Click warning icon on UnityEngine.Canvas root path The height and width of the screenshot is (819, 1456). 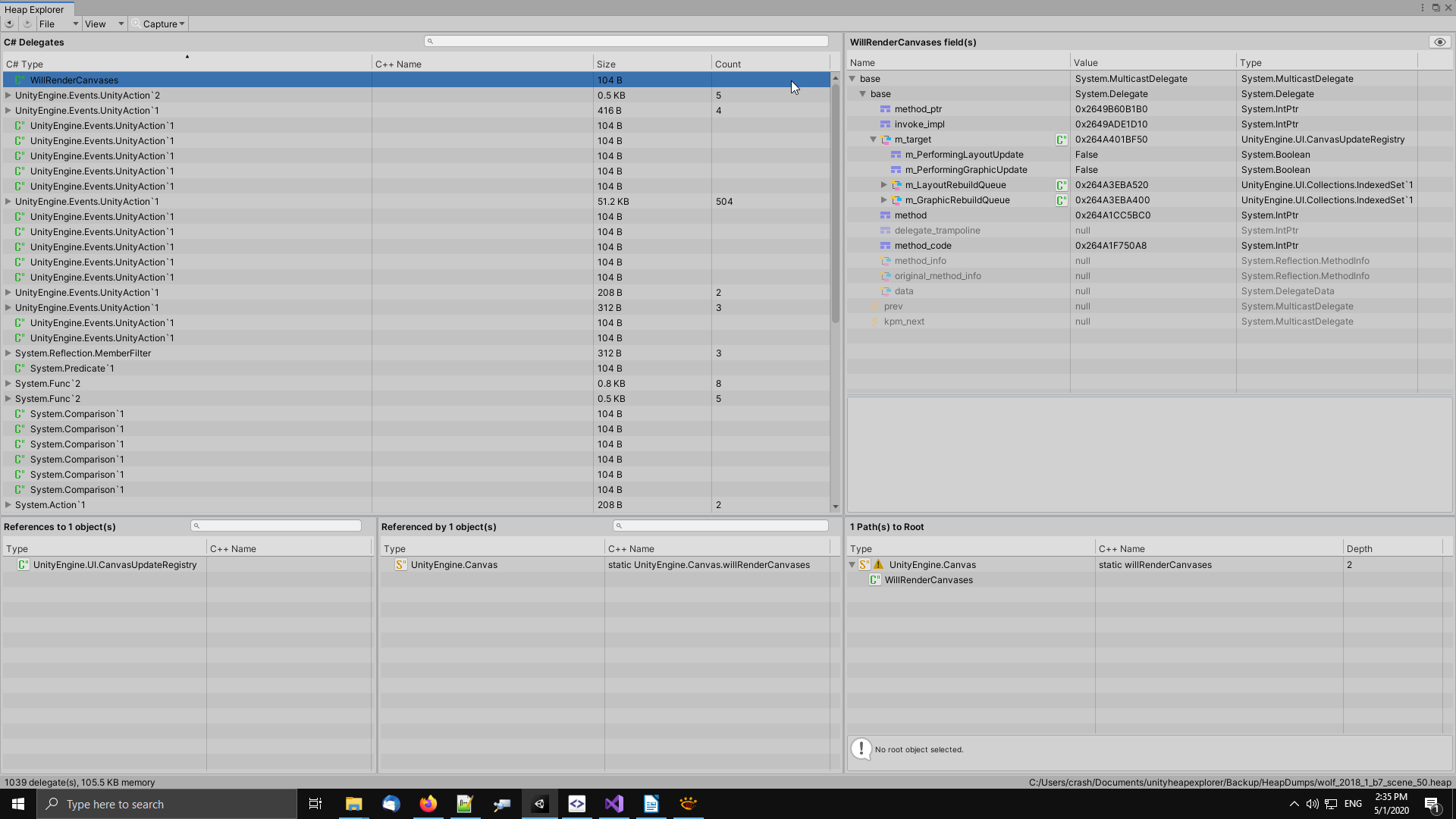(x=878, y=564)
